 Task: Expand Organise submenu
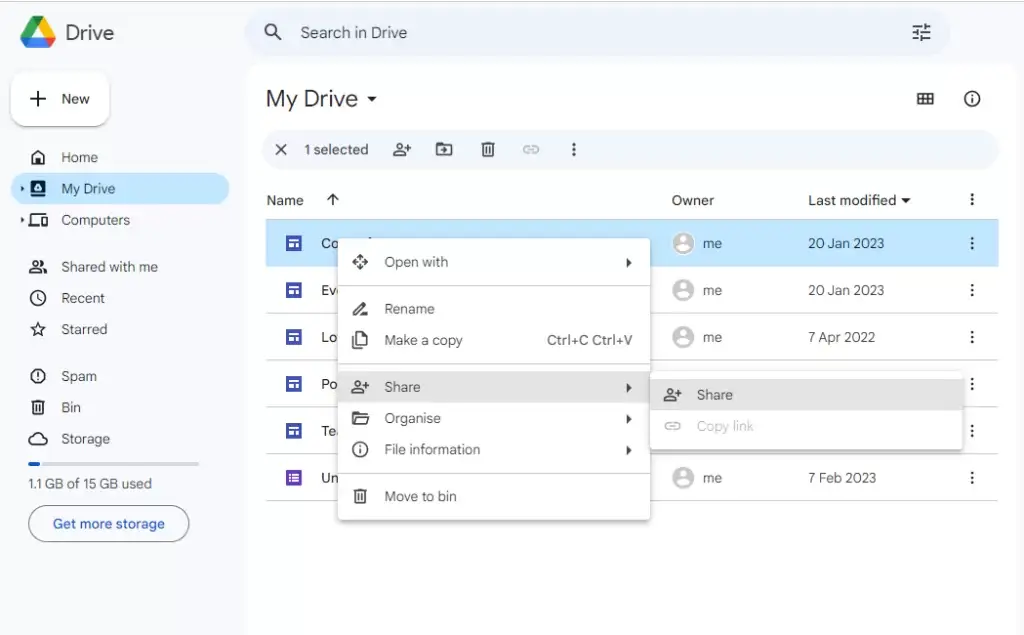pos(494,419)
